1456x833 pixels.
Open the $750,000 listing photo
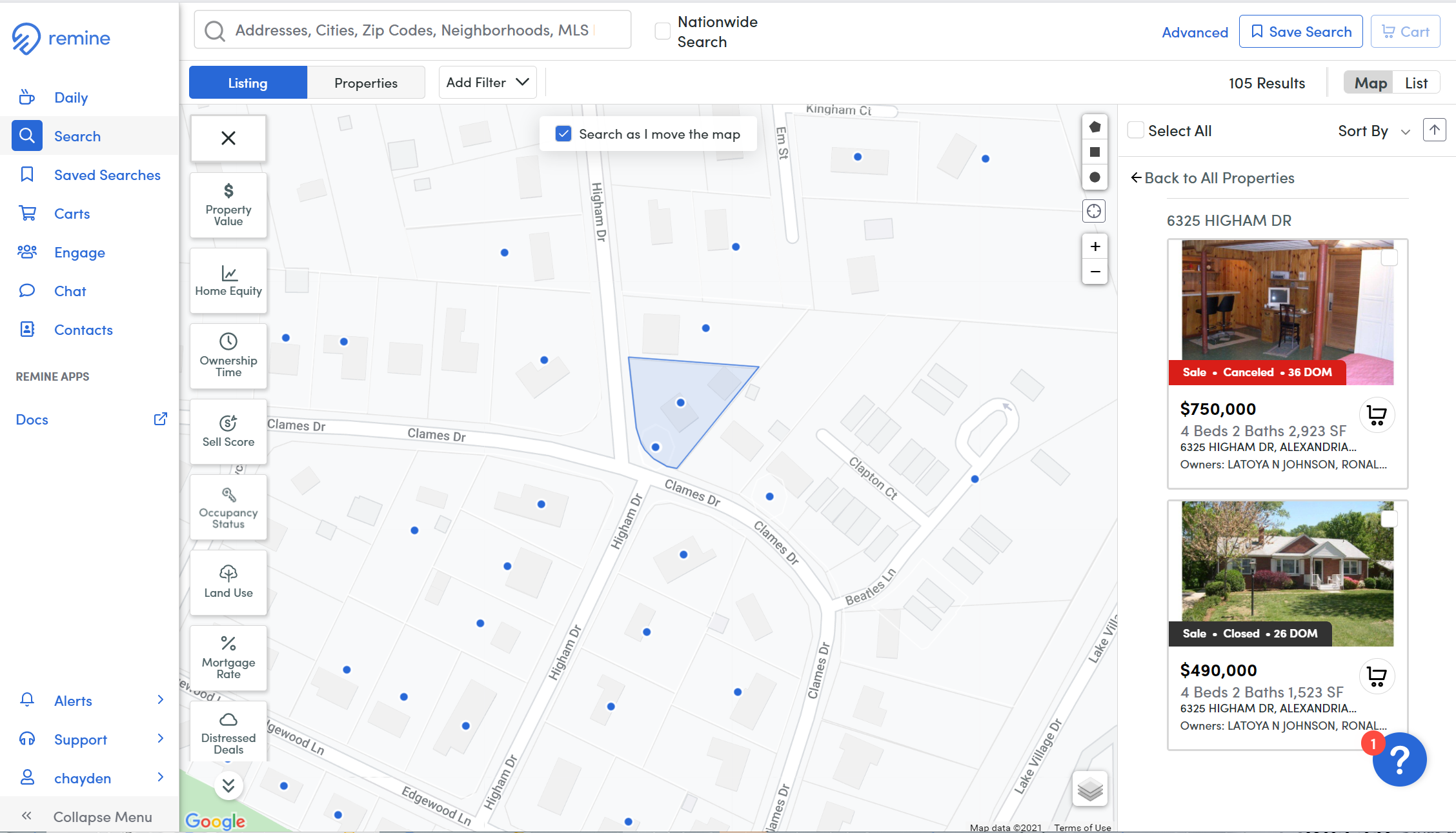(x=1288, y=312)
